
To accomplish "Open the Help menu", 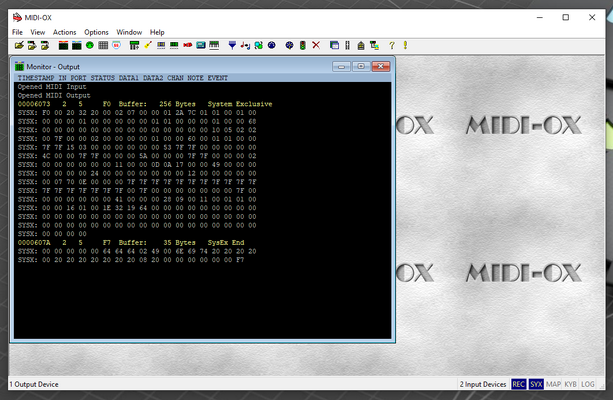I will point(157,32).
